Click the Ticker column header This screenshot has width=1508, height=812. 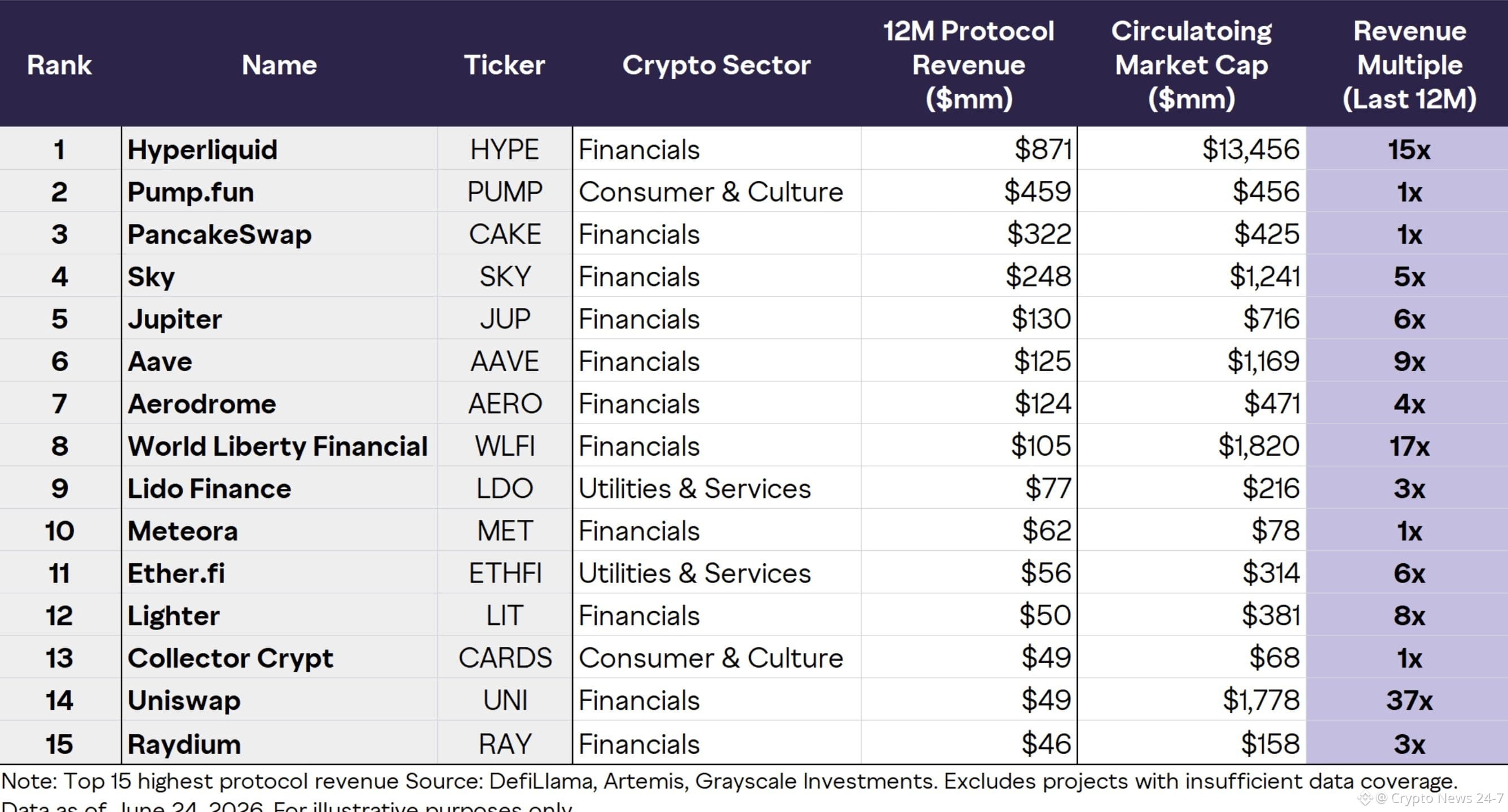504,65
